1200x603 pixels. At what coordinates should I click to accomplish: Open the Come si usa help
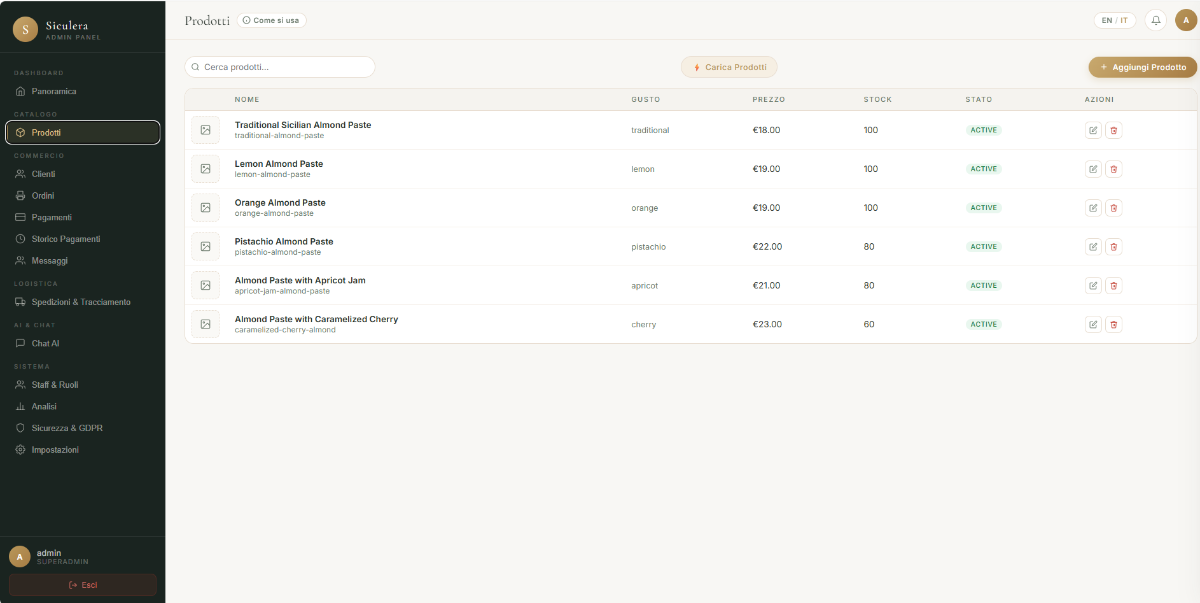[272, 20]
